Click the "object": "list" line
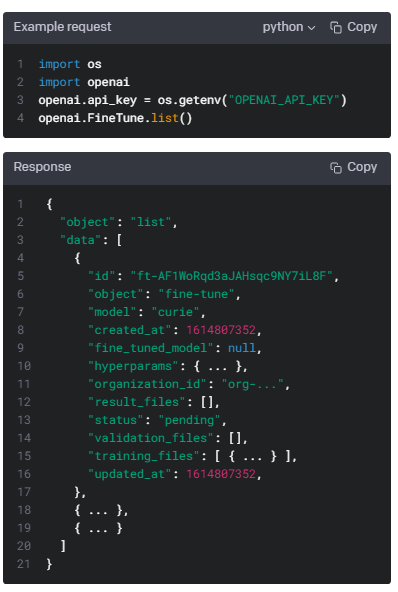 (119, 222)
